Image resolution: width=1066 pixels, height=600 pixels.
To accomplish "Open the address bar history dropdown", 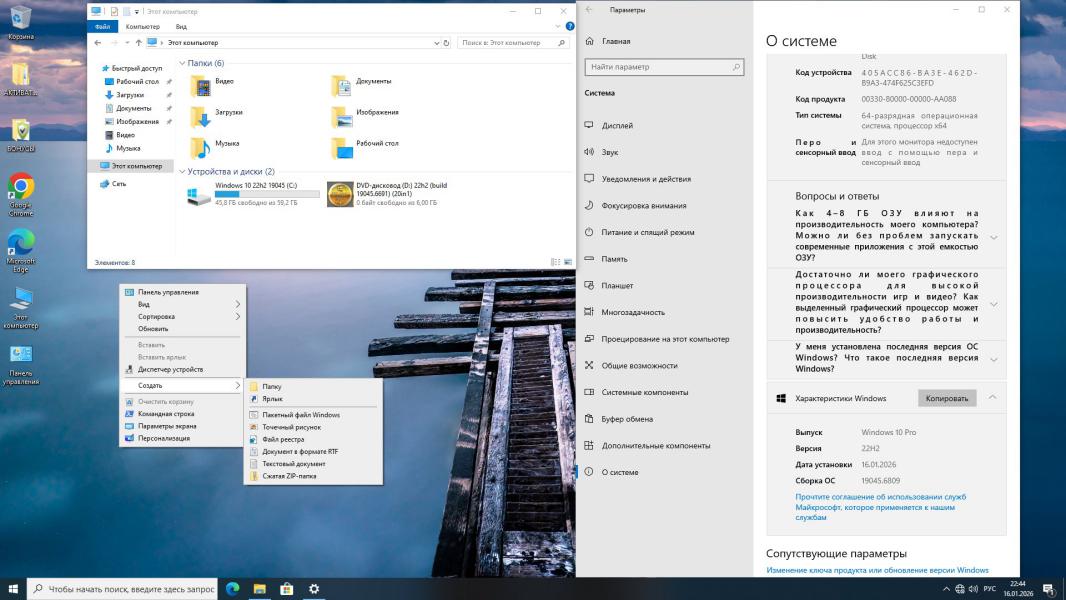I will (435, 43).
